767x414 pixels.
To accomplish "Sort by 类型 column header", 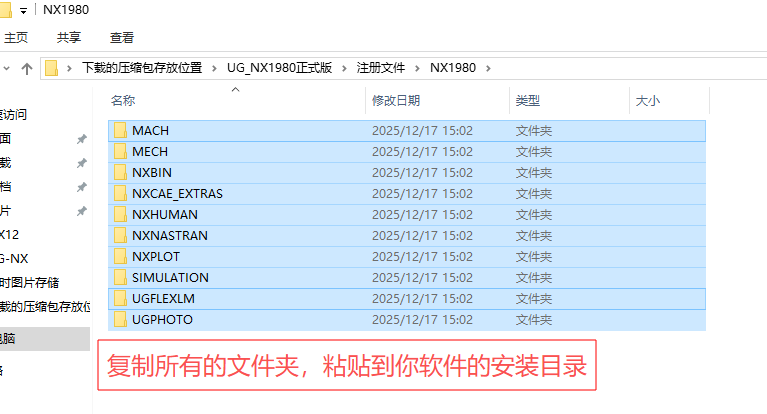I will coord(527,101).
